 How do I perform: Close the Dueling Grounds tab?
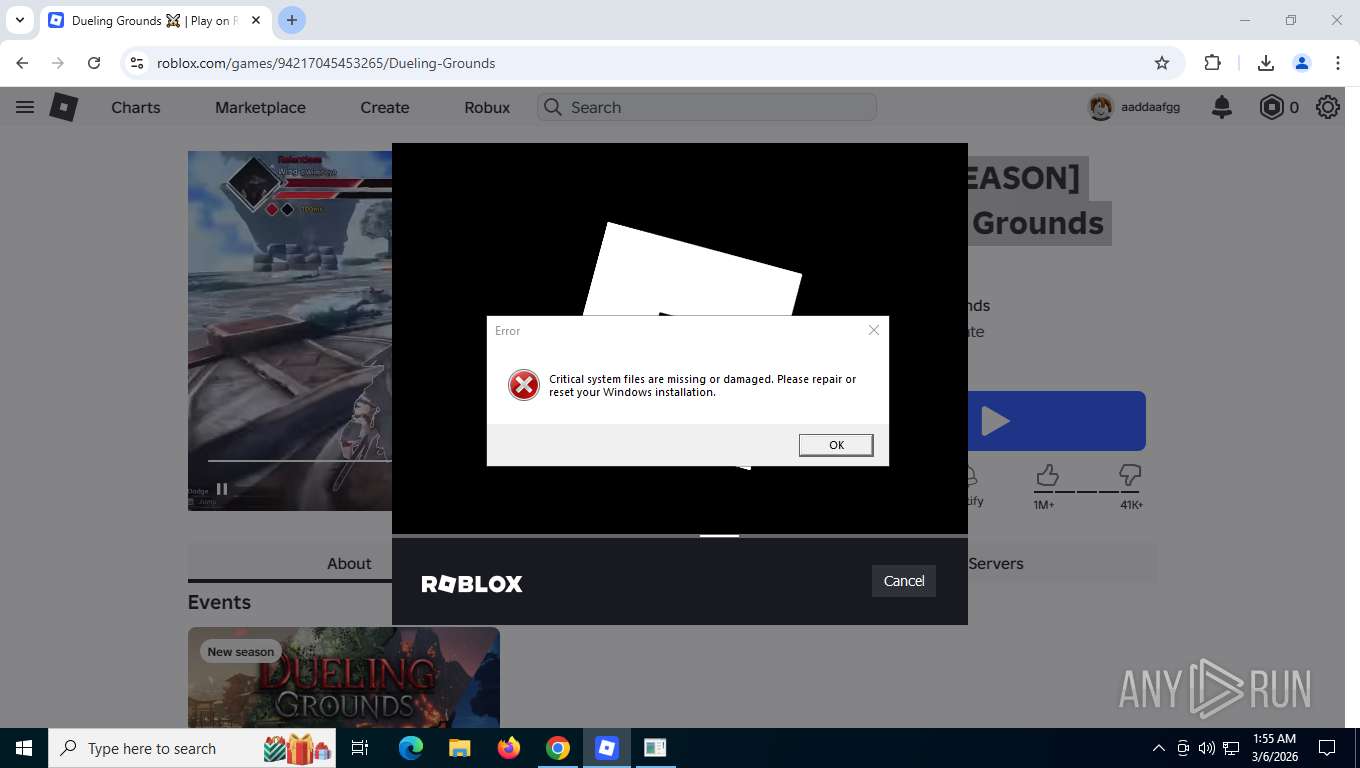point(256,20)
